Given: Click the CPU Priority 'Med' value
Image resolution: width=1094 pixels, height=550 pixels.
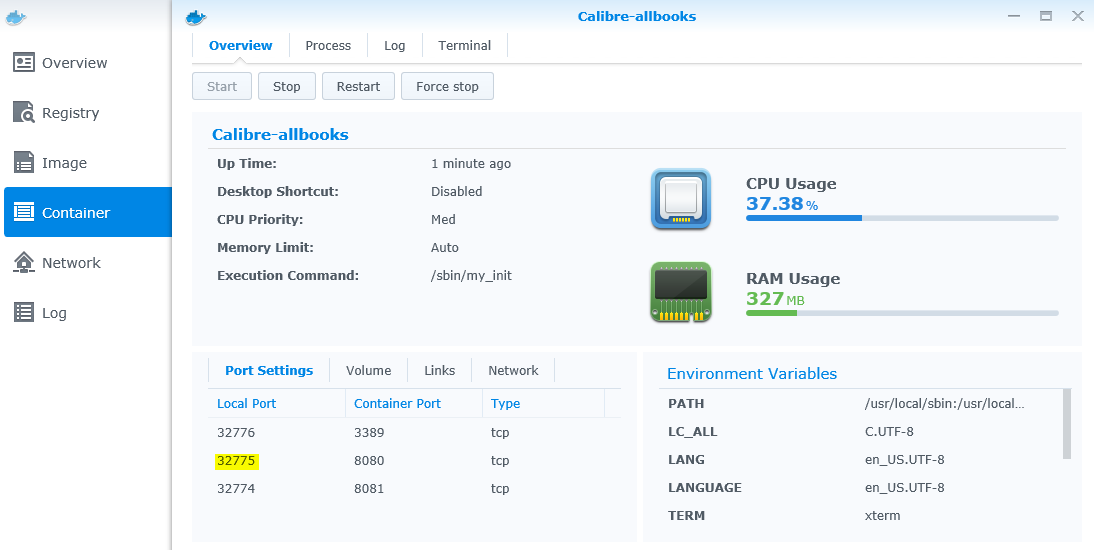Looking at the screenshot, I should (443, 219).
